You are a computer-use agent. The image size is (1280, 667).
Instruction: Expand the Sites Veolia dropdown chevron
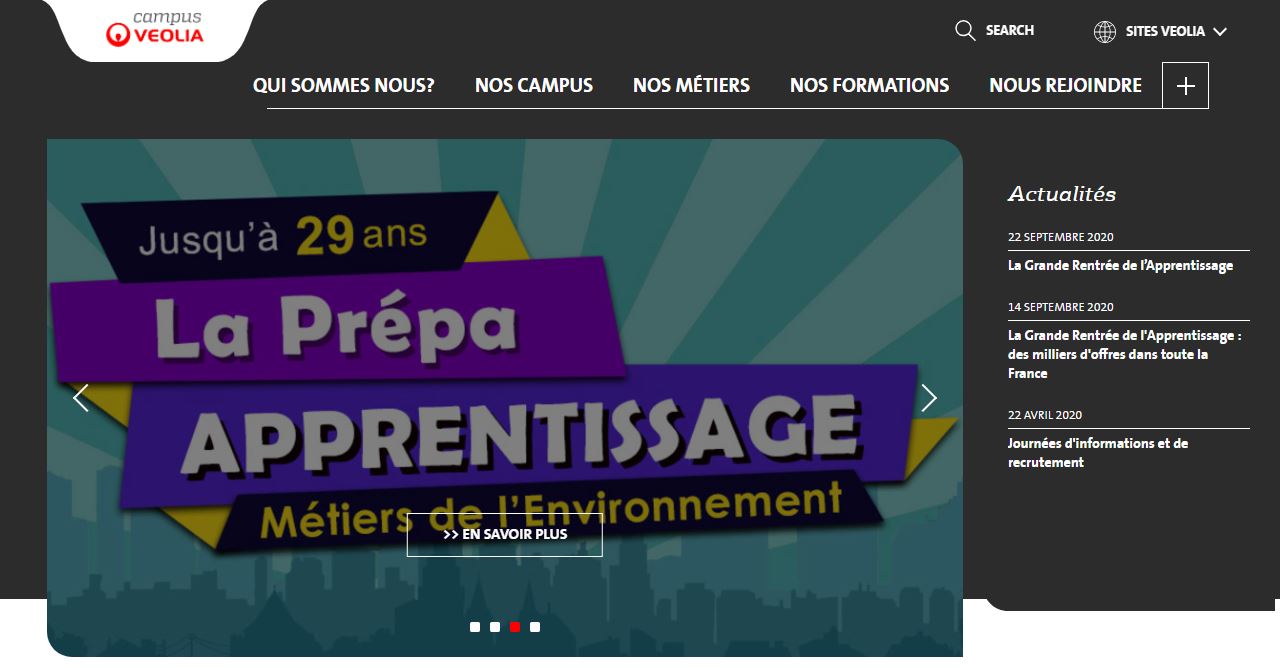(1220, 31)
